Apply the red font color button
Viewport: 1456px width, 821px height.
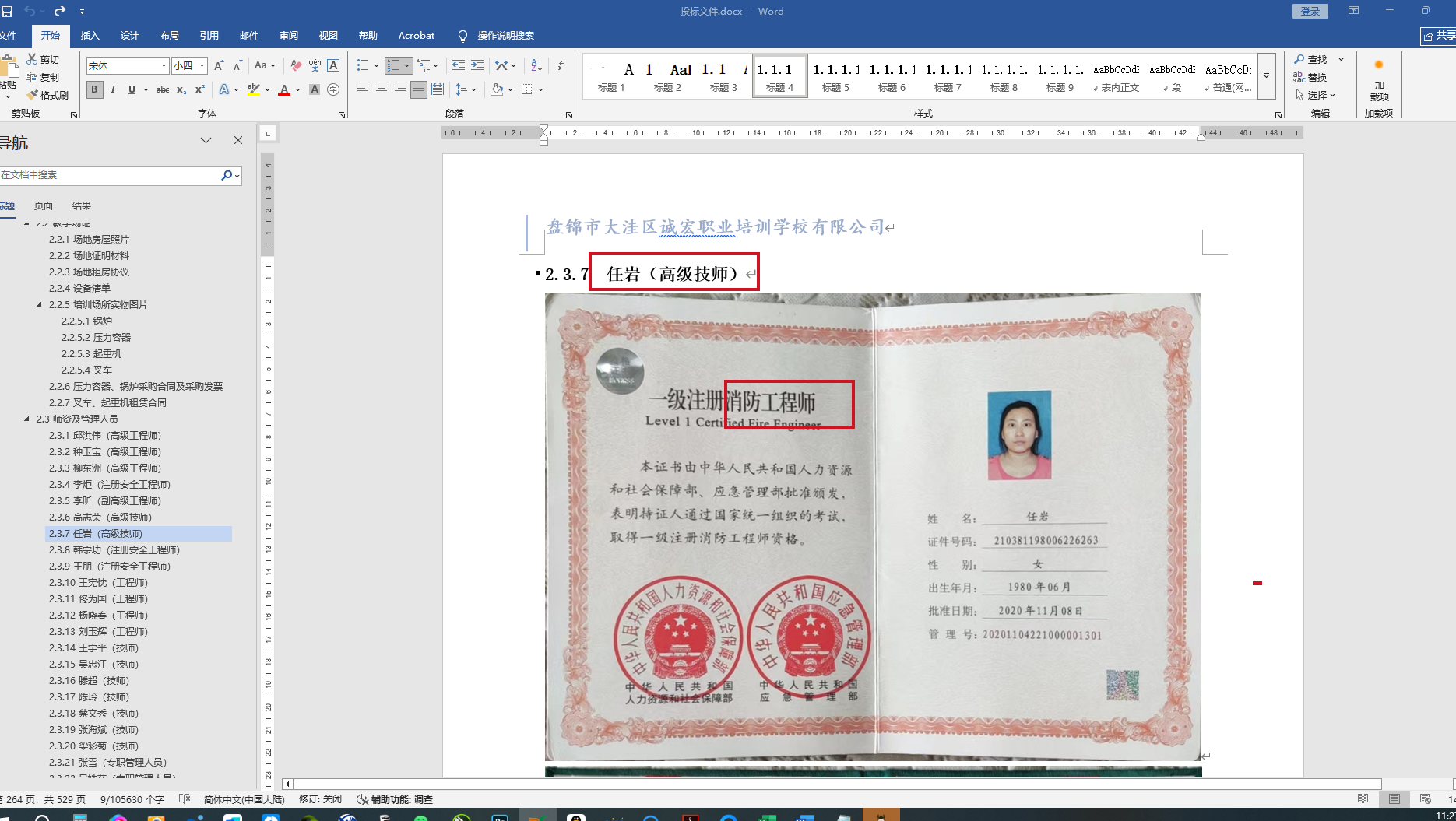coord(284,89)
